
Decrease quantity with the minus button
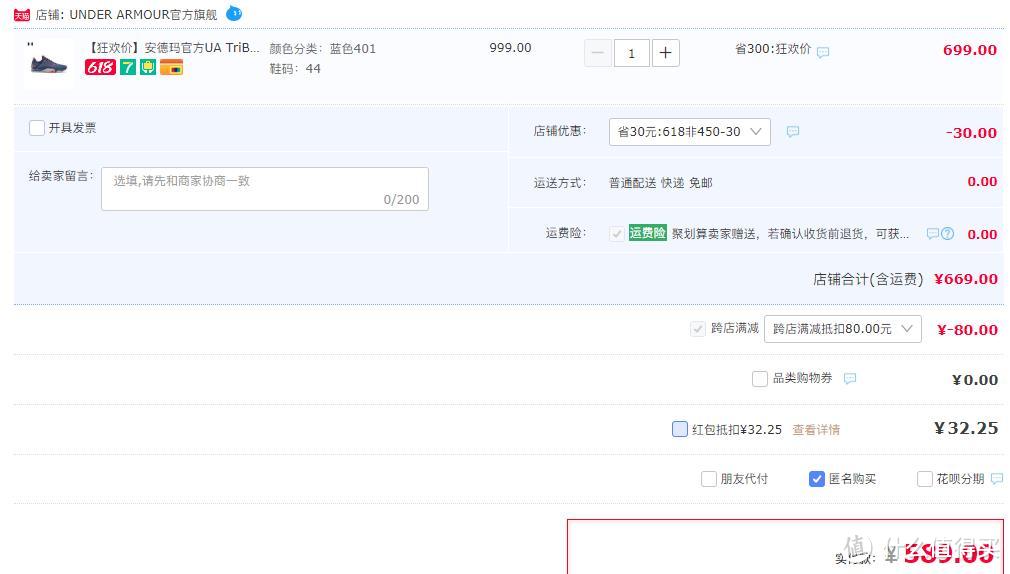tap(598, 53)
